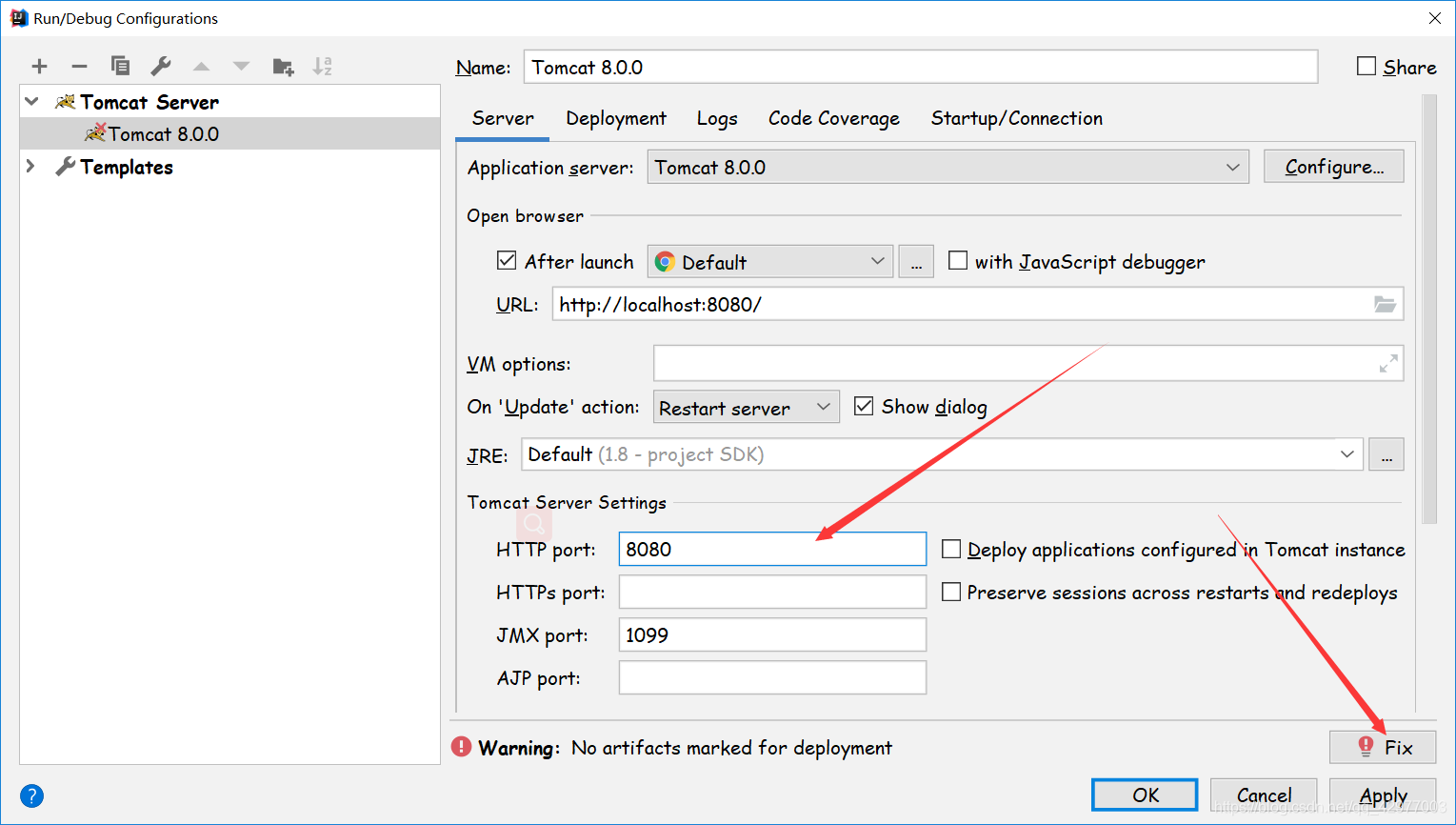
Task: Enable with JavaScript debugger
Action: 958,260
